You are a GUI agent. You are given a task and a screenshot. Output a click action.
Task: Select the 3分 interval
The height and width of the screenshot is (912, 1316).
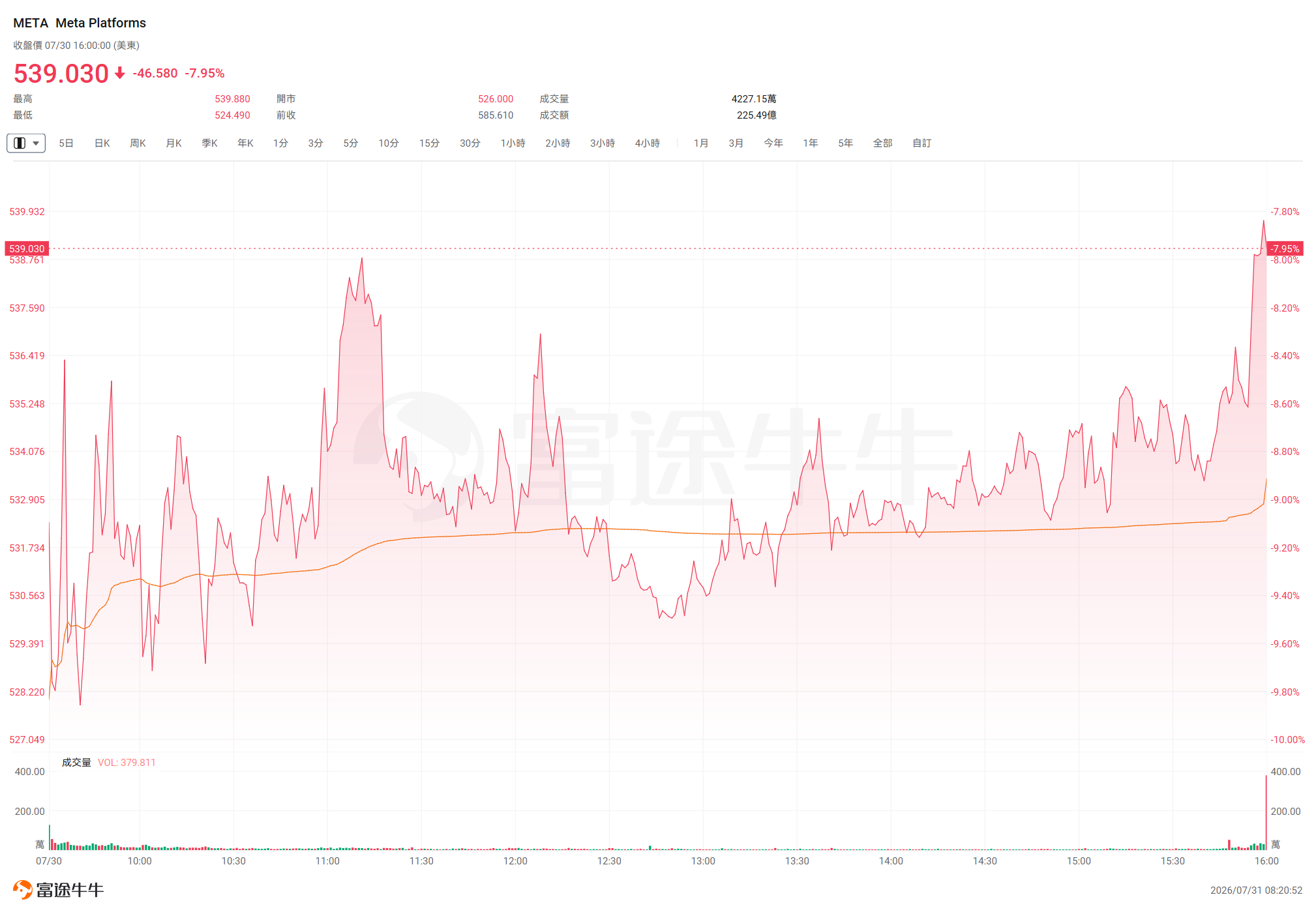pos(316,143)
